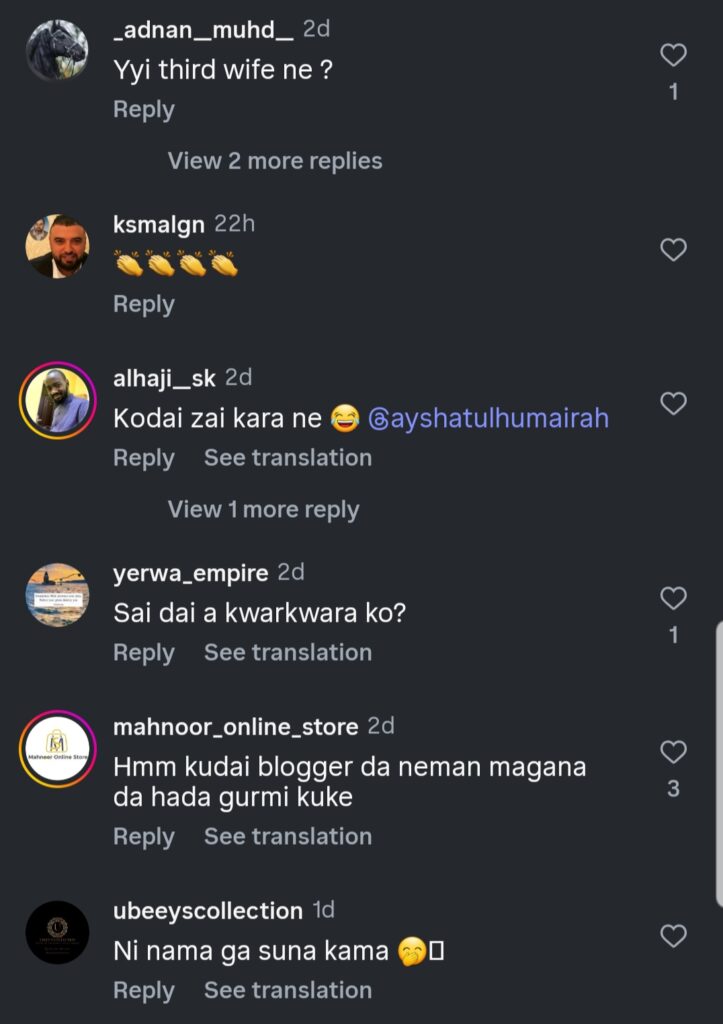Like ksmalgn's clapping emoji comment
Viewport: 723px width, 1024px height.
pos(674,249)
